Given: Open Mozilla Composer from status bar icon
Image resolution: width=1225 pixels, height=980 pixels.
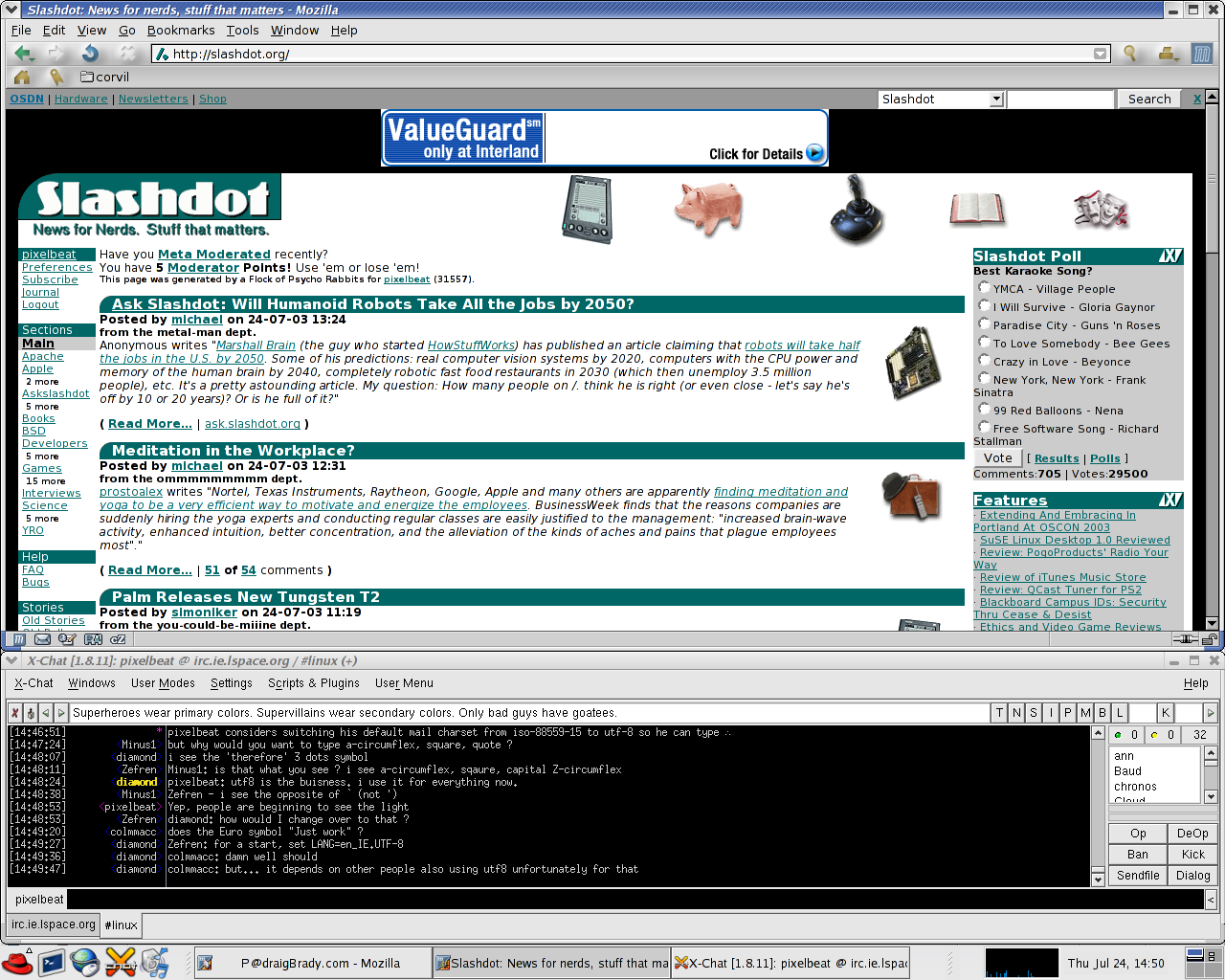Looking at the screenshot, I should click(67, 638).
